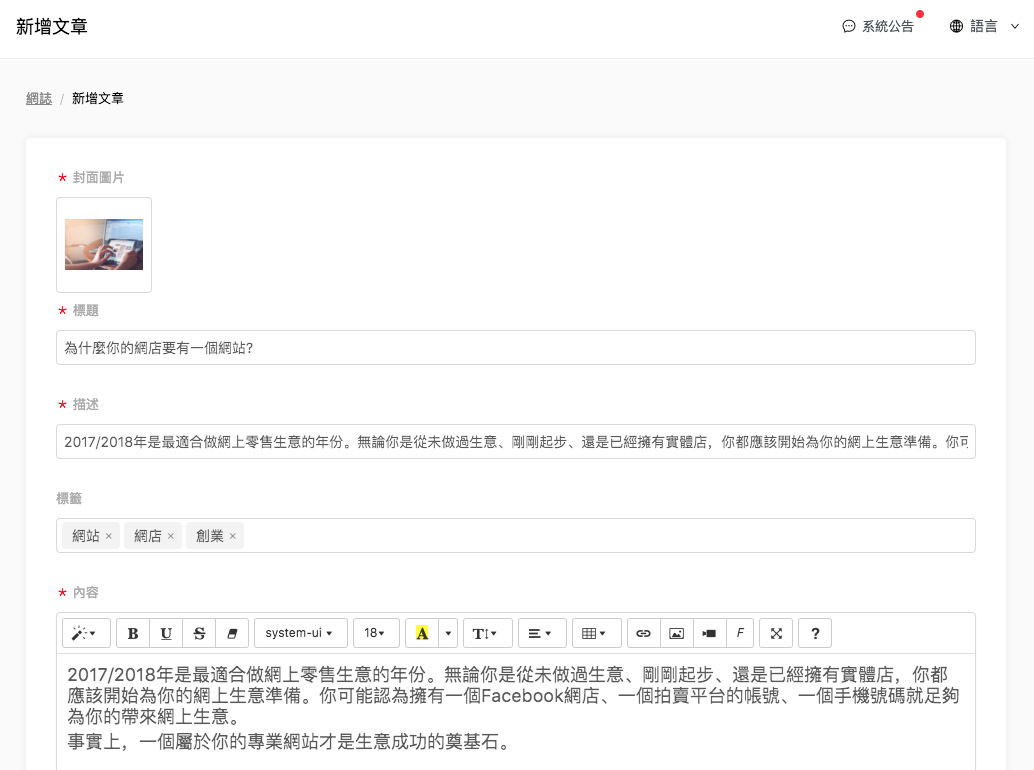Click the italic F font icon
This screenshot has height=770, width=1034.
pos(740,634)
